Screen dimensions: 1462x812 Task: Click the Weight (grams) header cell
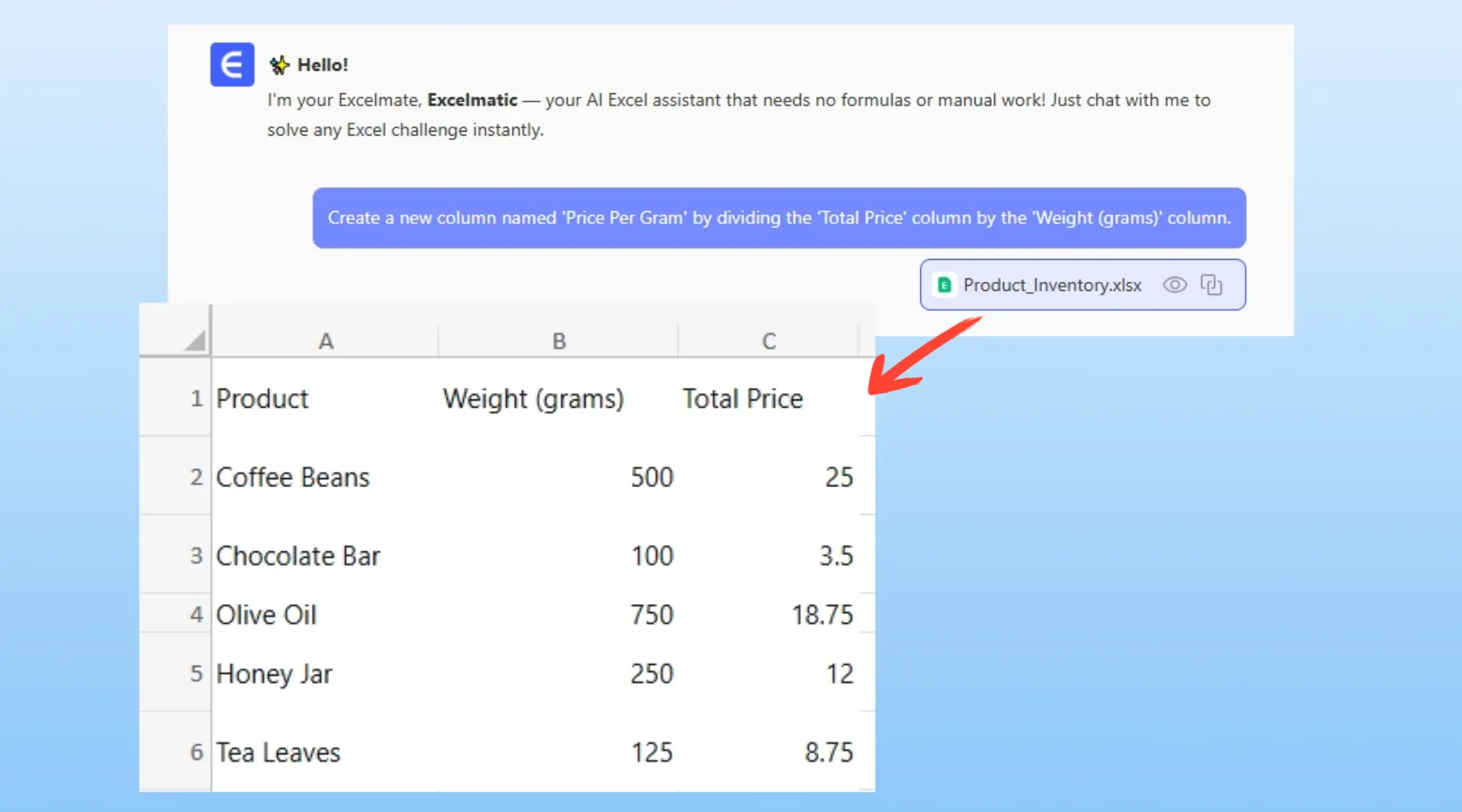click(x=533, y=399)
